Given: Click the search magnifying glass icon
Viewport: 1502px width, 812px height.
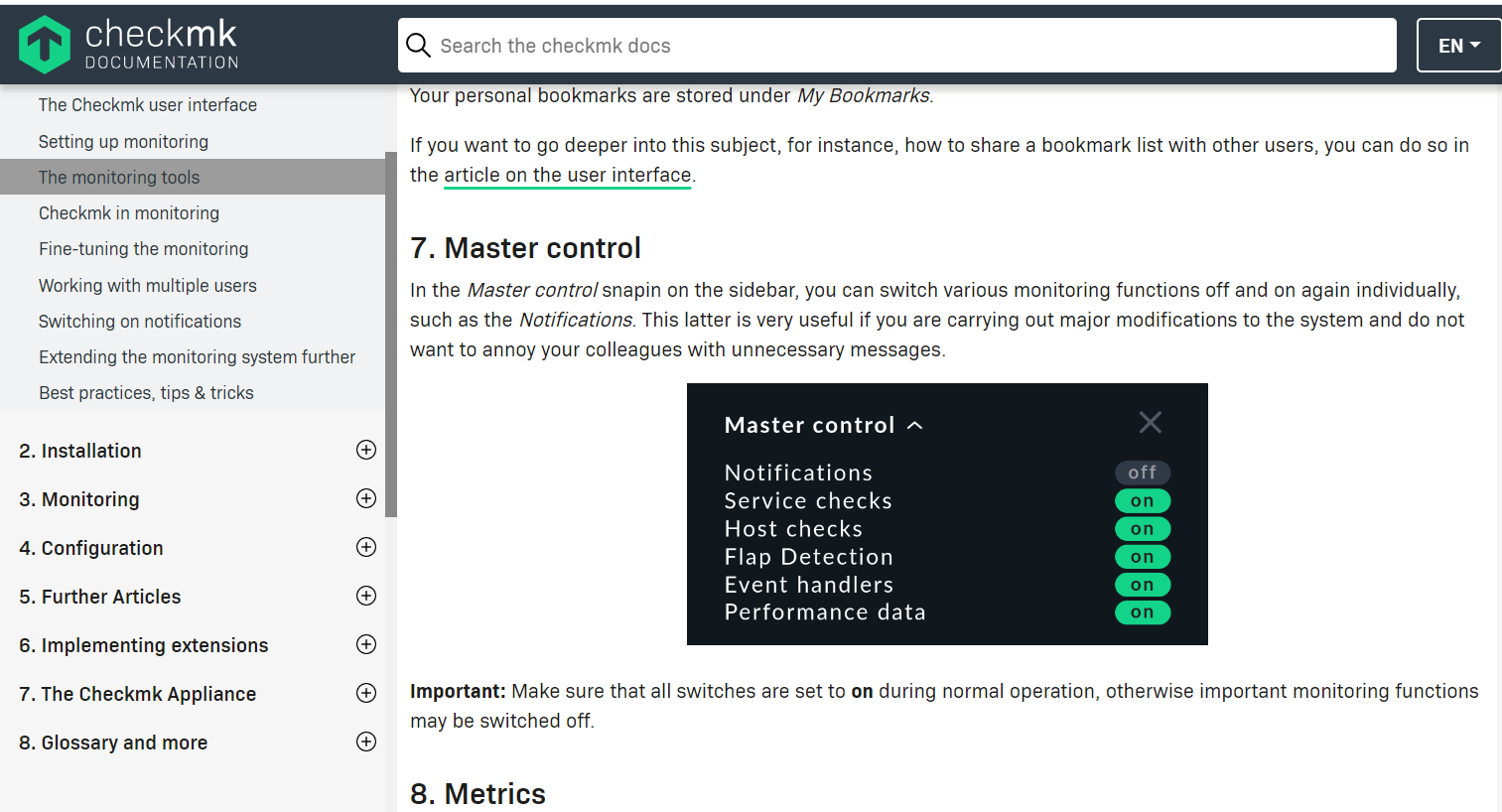Looking at the screenshot, I should 418,45.
